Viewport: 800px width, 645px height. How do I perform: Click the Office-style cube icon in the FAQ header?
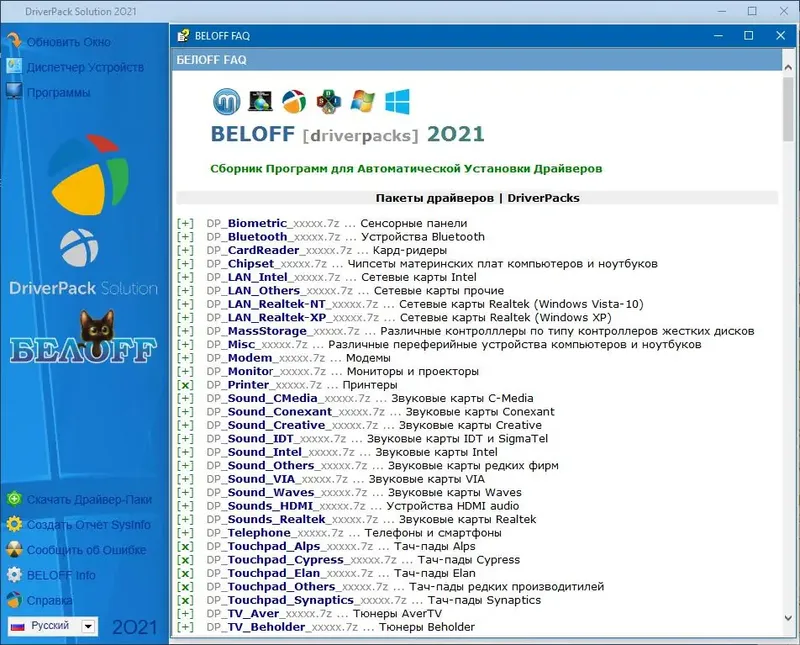pos(329,101)
